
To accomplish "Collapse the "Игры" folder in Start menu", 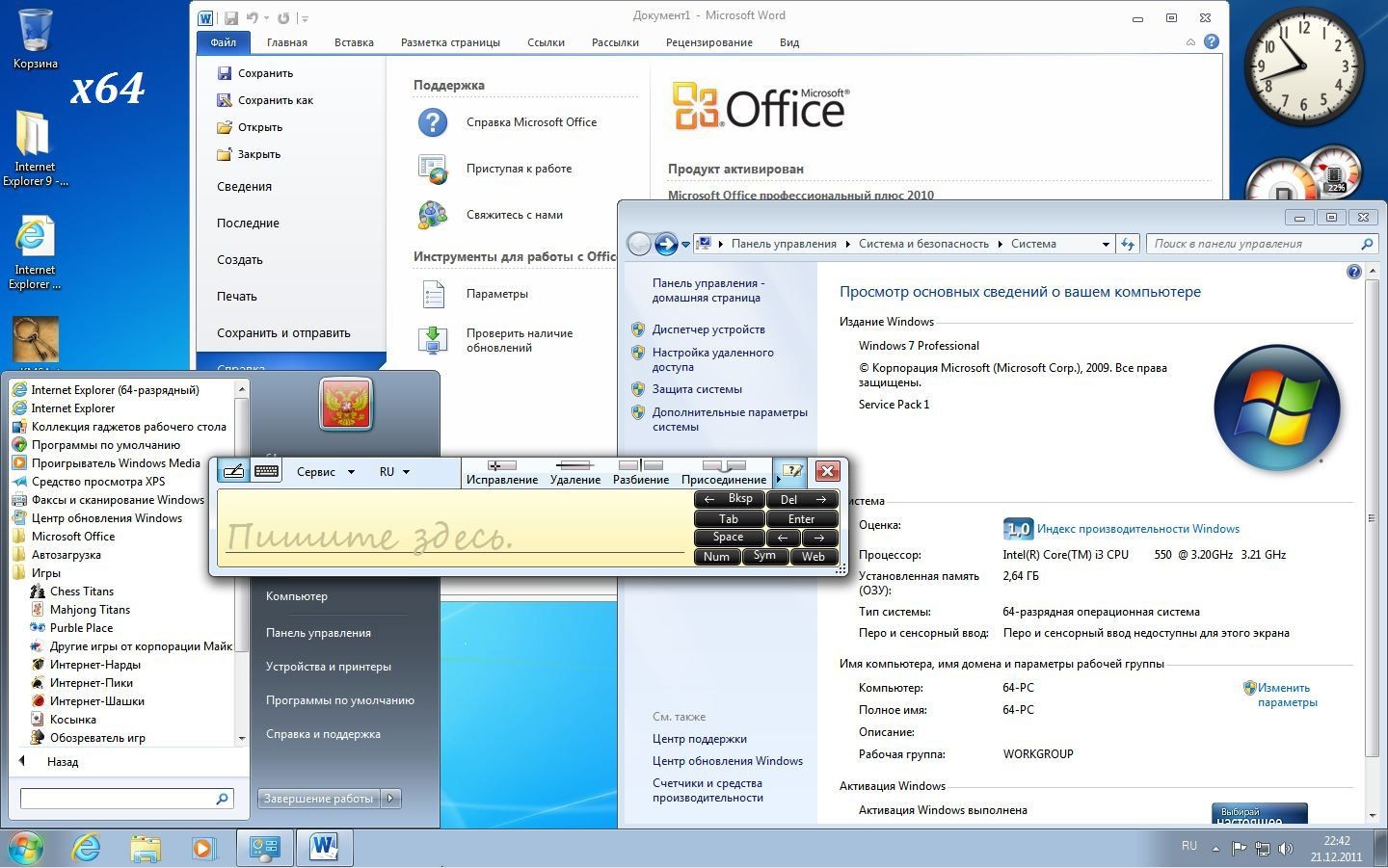I will pyautogui.click(x=39, y=573).
